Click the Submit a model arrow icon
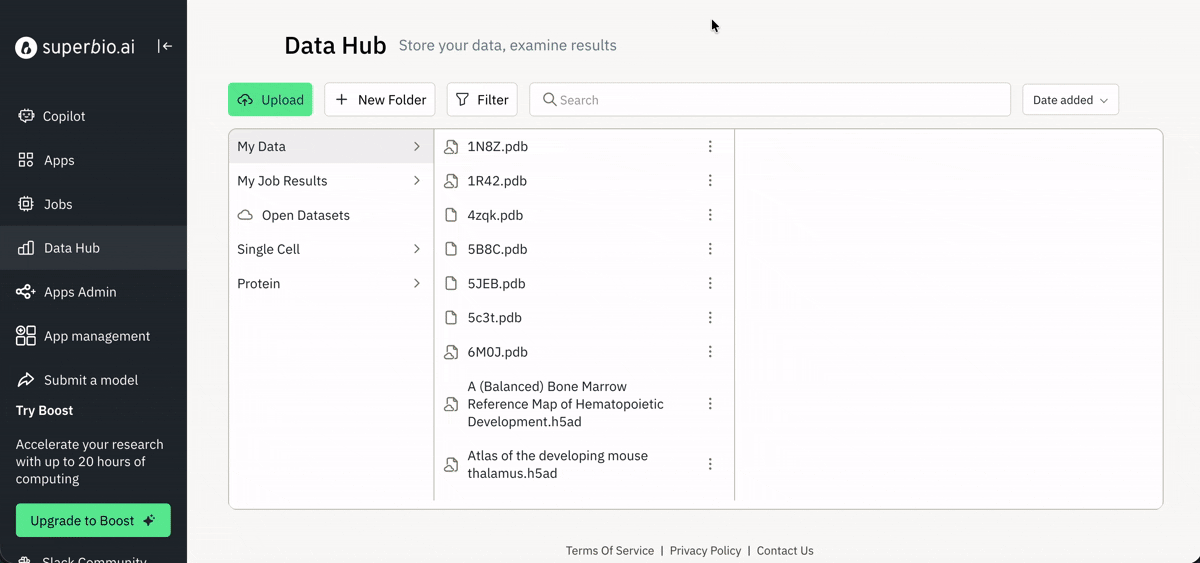The image size is (1200, 563). [x=26, y=380]
